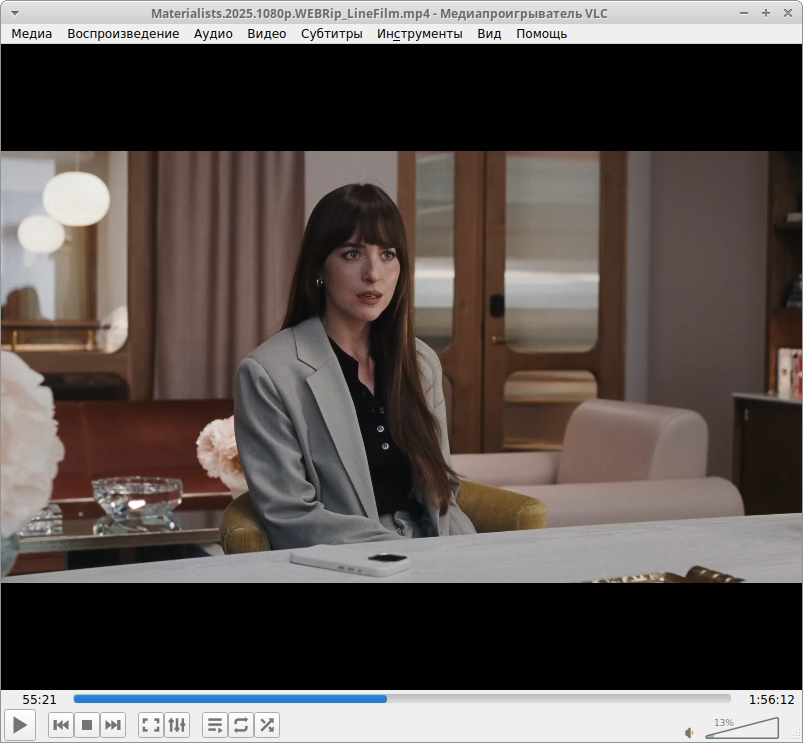Viewport: 803px width, 743px height.
Task: Click the video playback area
Action: pyautogui.click(x=402, y=367)
